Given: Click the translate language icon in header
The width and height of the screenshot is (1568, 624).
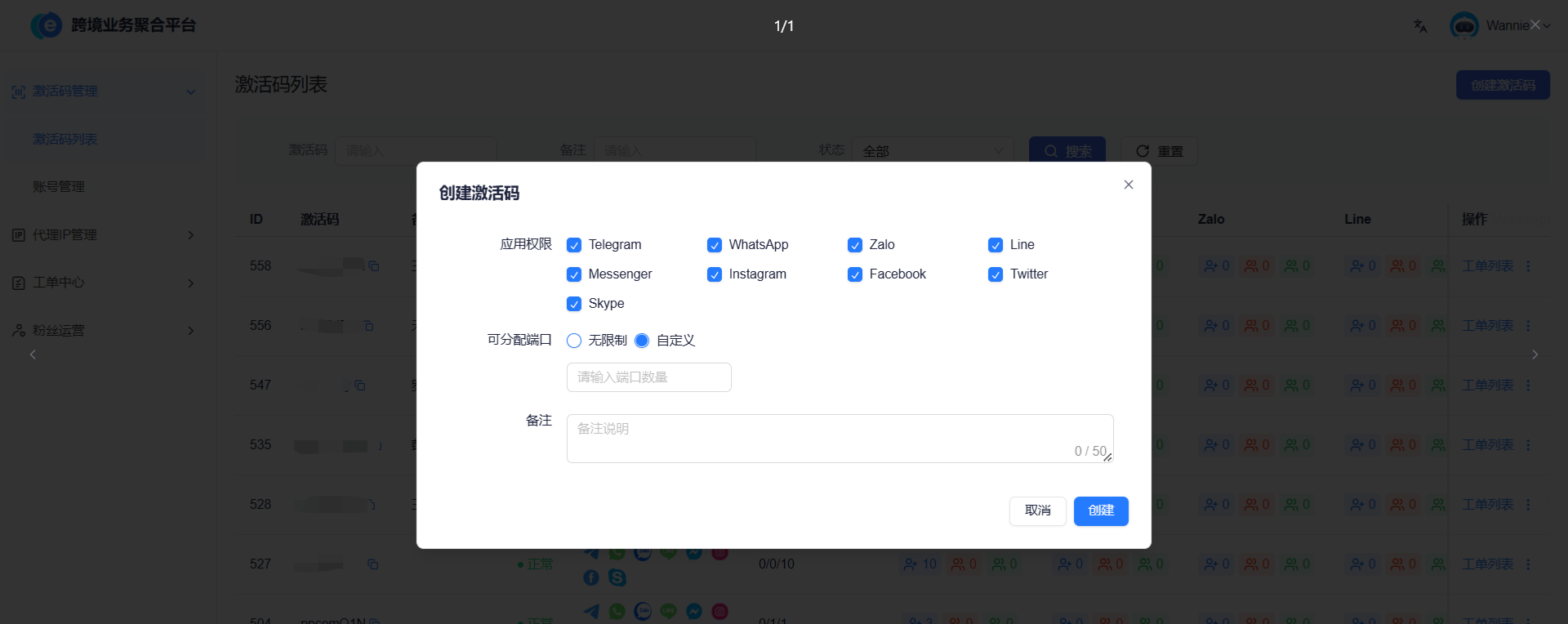Looking at the screenshot, I should [1420, 26].
